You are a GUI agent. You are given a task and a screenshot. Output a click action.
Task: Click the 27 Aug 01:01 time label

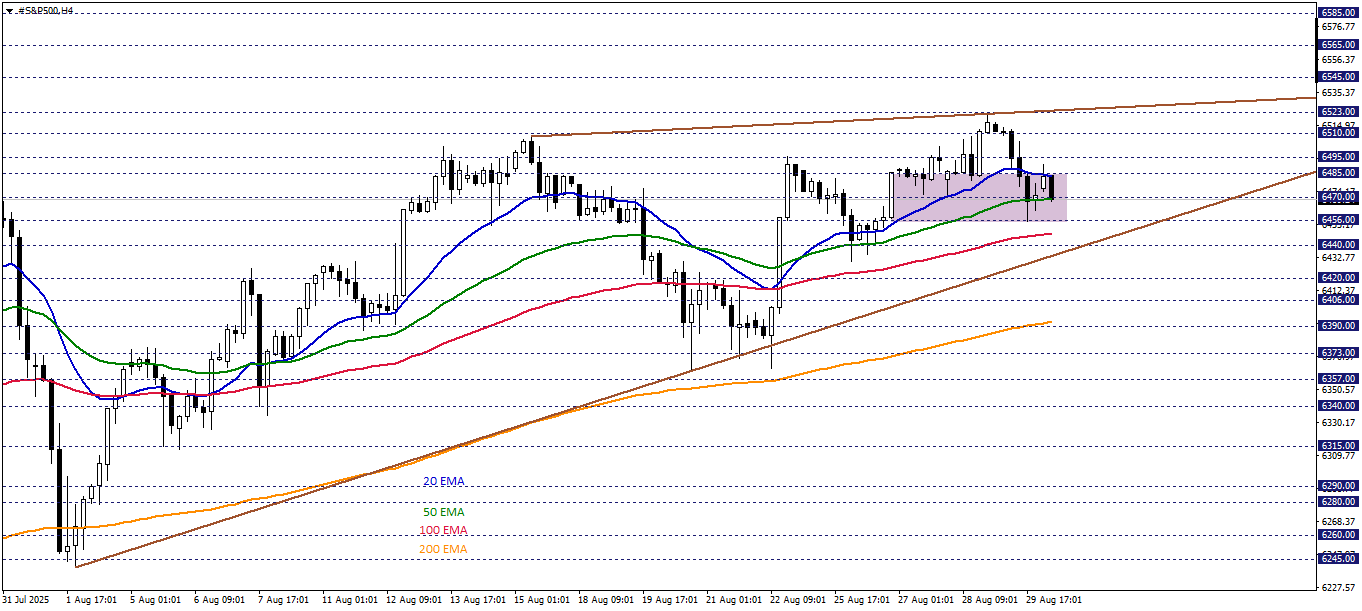(x=925, y=600)
